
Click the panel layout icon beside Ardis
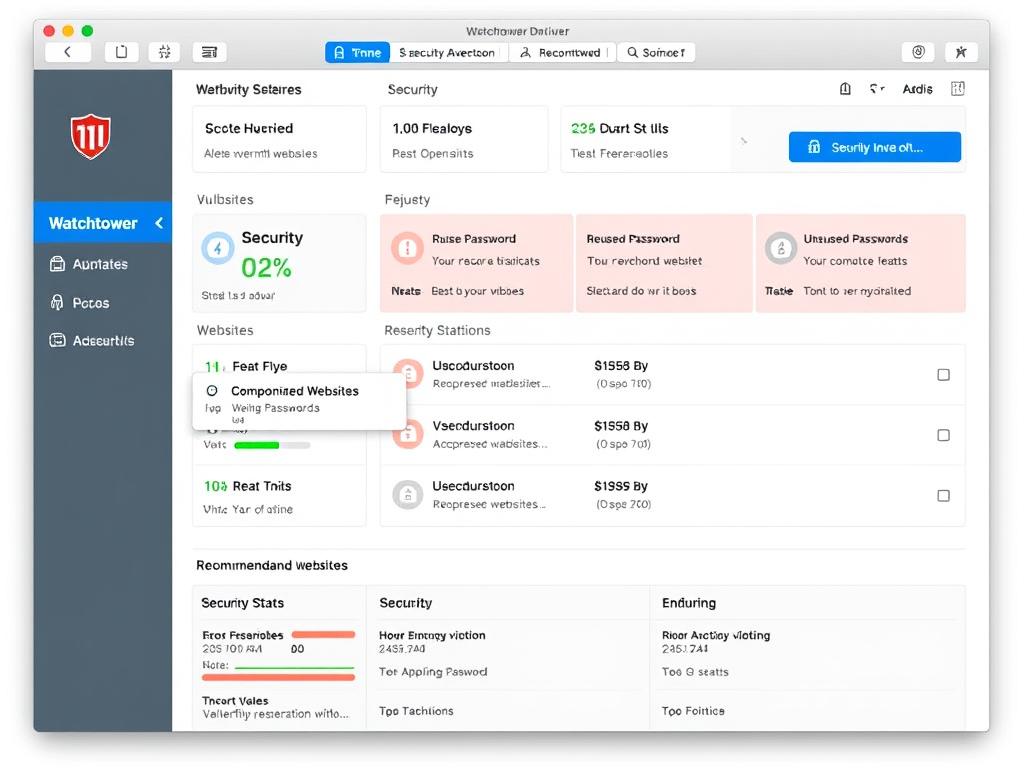[957, 88]
